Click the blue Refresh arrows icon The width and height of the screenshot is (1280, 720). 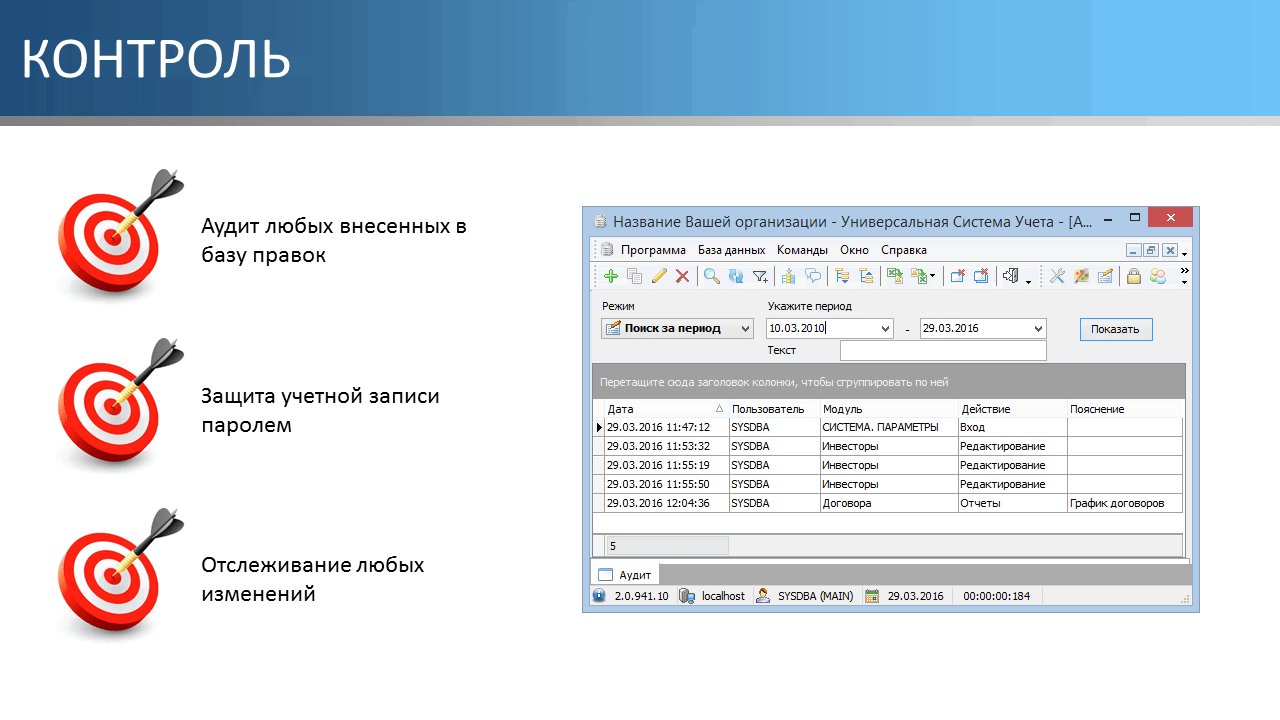tap(736, 276)
